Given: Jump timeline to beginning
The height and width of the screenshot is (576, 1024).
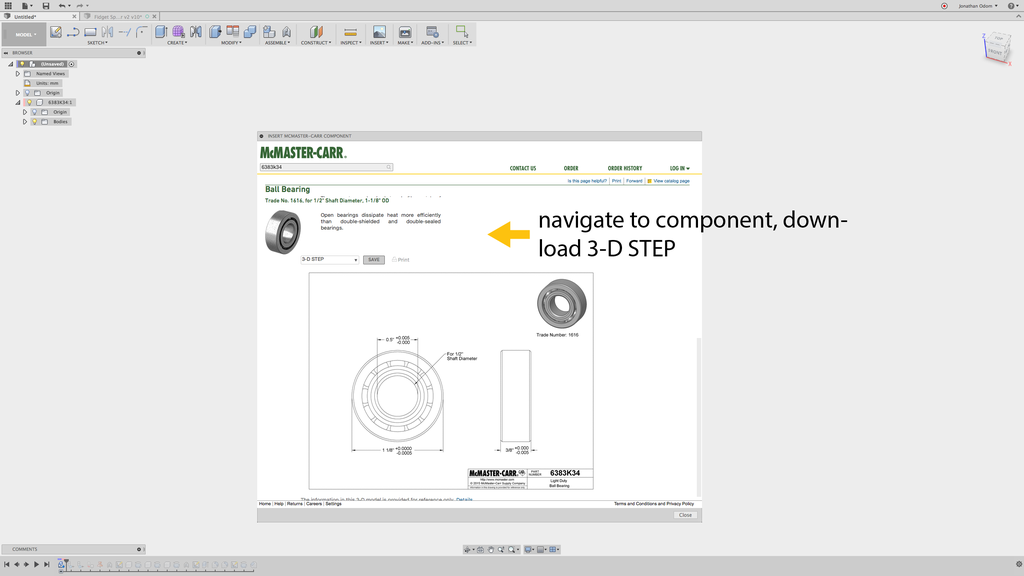Looking at the screenshot, I should 7,564.
